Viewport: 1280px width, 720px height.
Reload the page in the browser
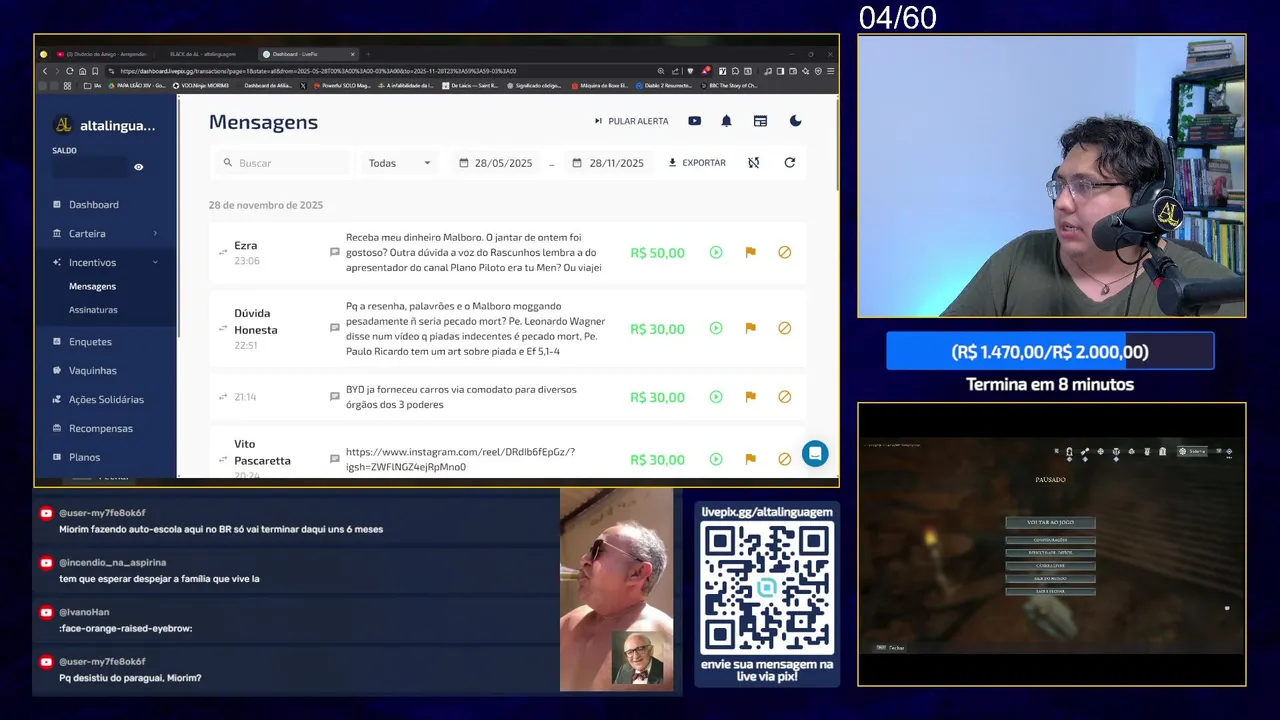(x=70, y=71)
